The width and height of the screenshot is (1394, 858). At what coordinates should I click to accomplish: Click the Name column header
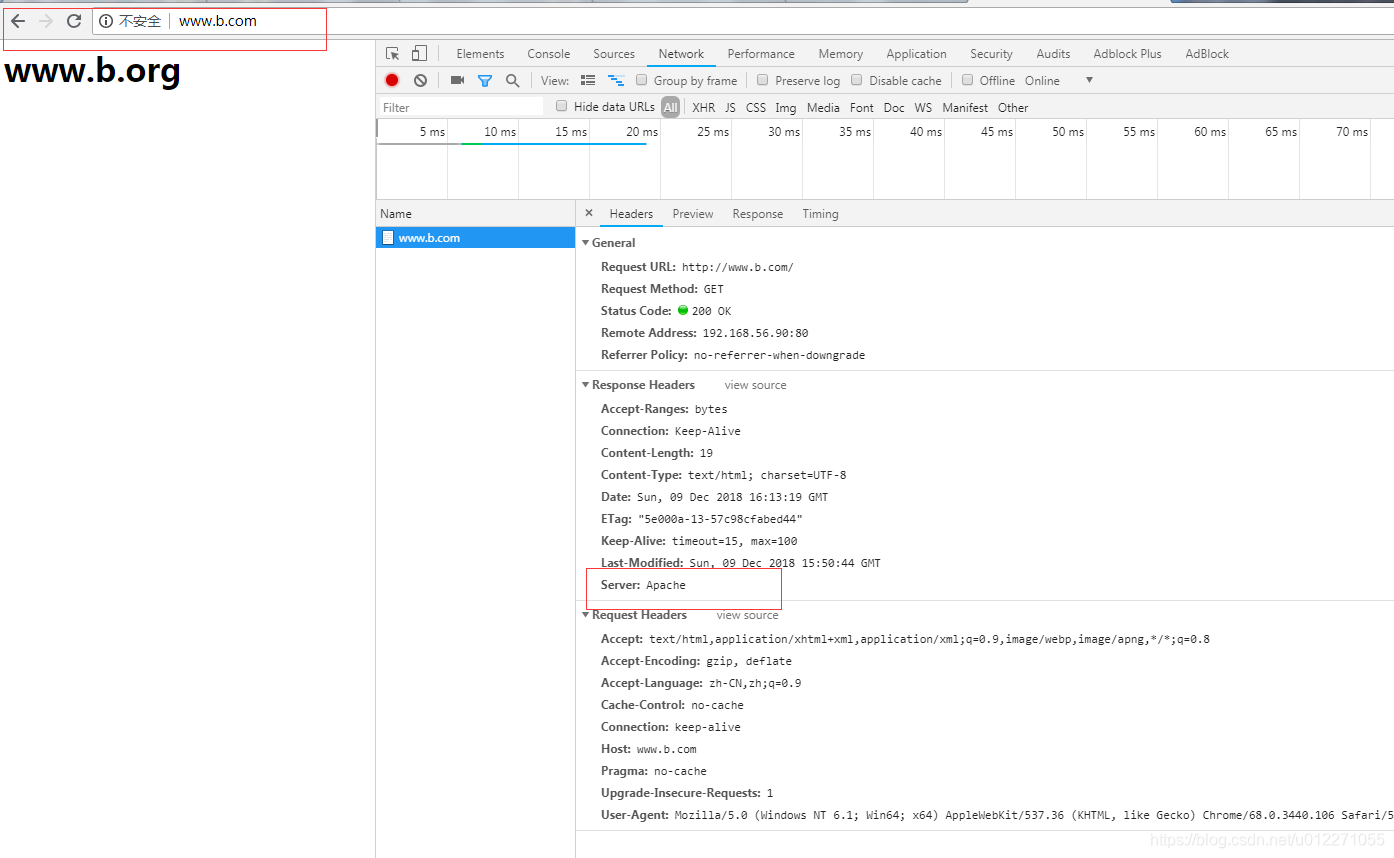point(475,214)
